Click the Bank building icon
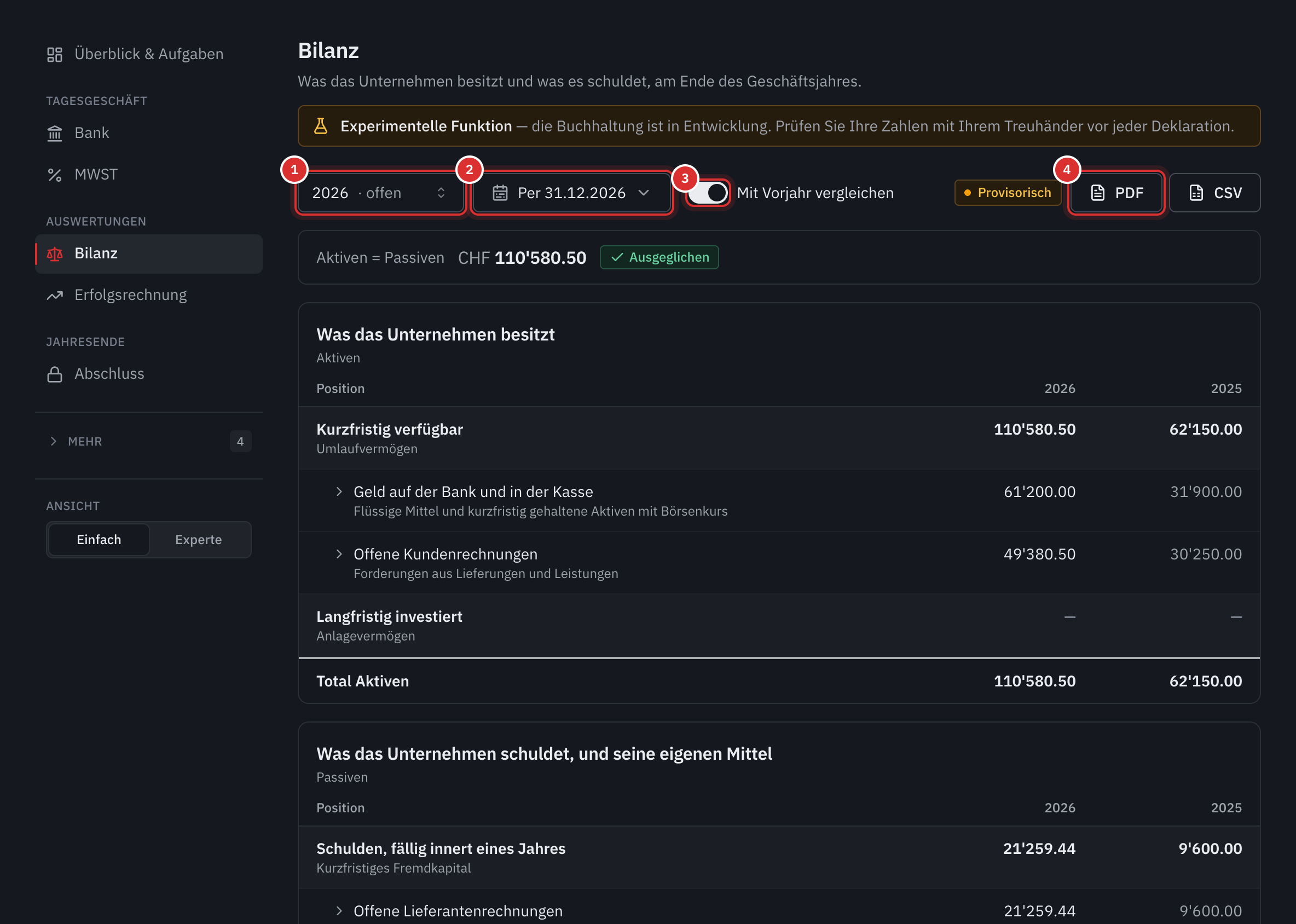 [55, 133]
